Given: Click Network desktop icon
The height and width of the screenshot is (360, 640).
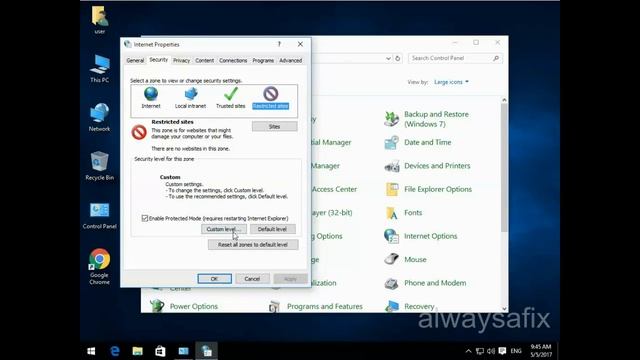Looking at the screenshot, I should coord(100,118).
